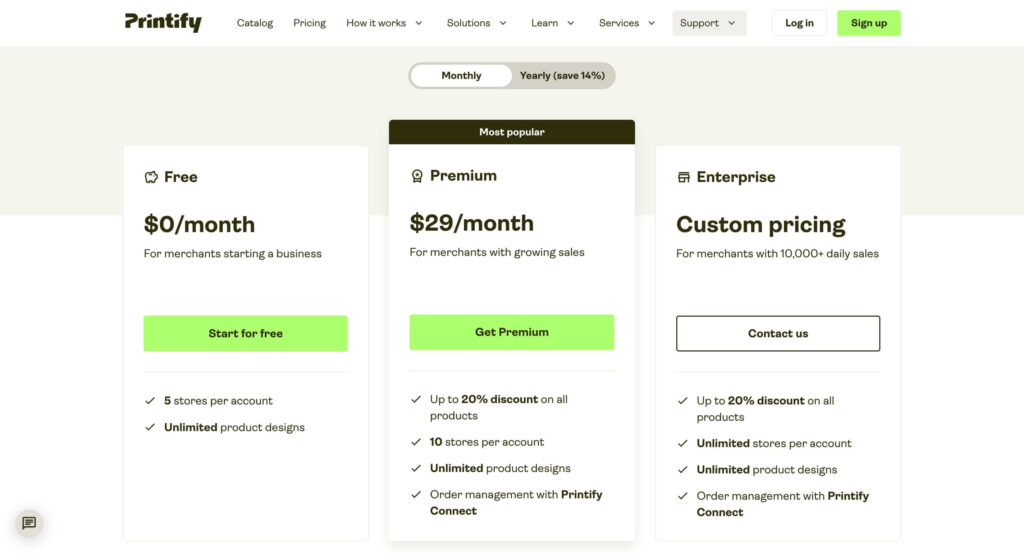Click checkmark beside 10 stores per account
This screenshot has height=553, width=1024.
(416, 442)
